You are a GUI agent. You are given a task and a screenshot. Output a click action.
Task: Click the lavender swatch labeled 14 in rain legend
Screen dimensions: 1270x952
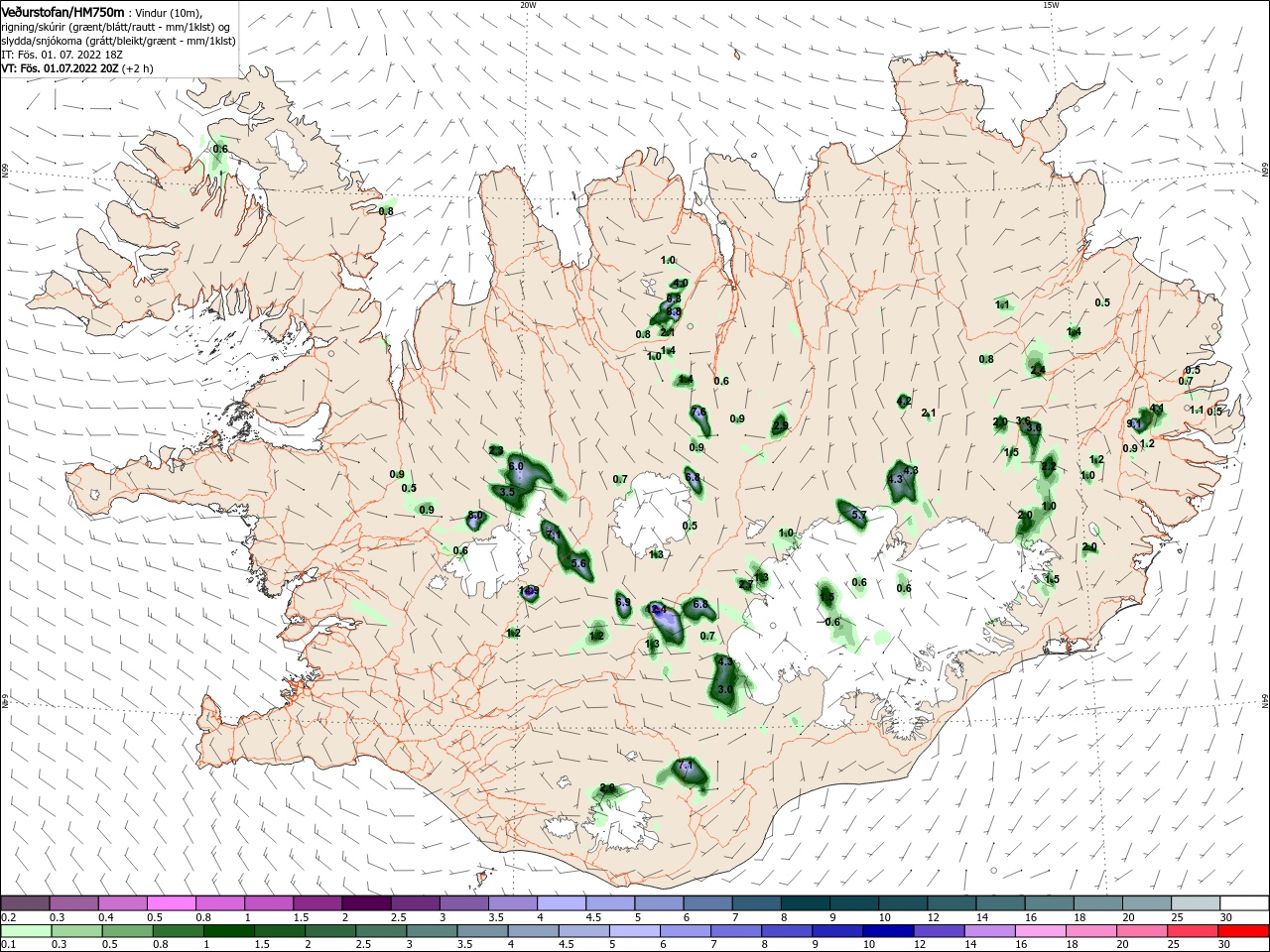tap(989, 931)
